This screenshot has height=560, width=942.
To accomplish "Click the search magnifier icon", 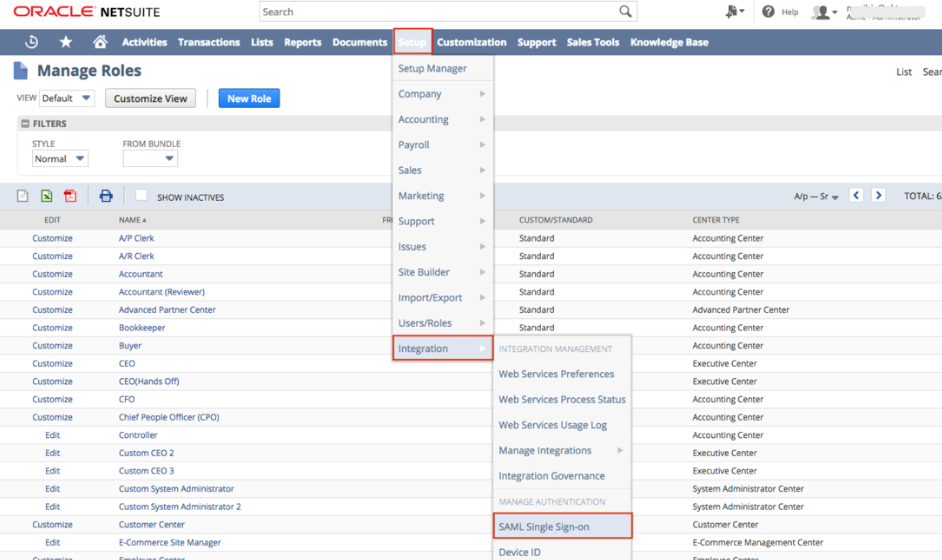I will click(x=625, y=12).
